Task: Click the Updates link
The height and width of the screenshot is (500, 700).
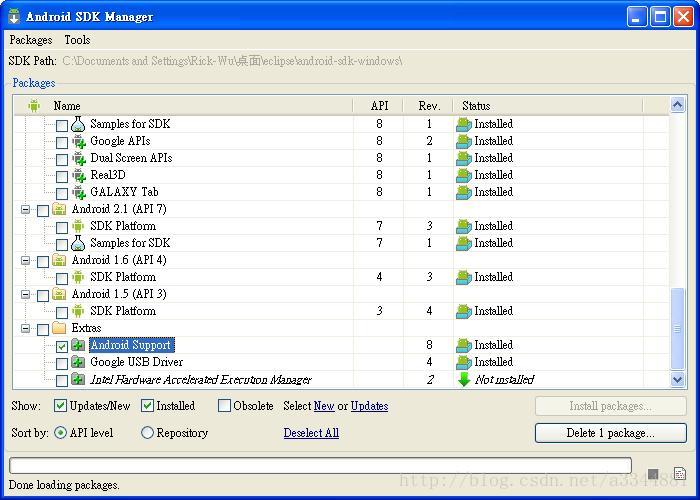Action: 369,406
